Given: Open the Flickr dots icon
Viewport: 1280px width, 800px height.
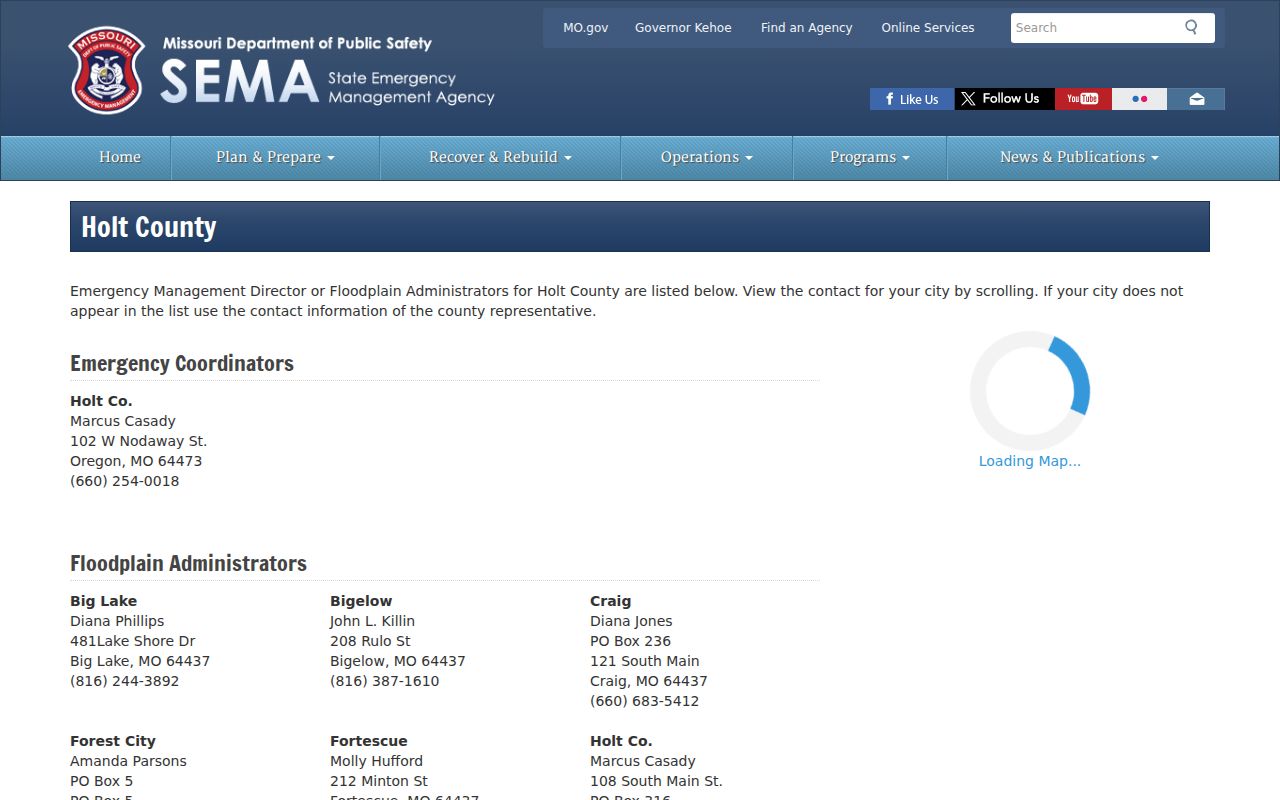Looking at the screenshot, I should click(x=1139, y=99).
